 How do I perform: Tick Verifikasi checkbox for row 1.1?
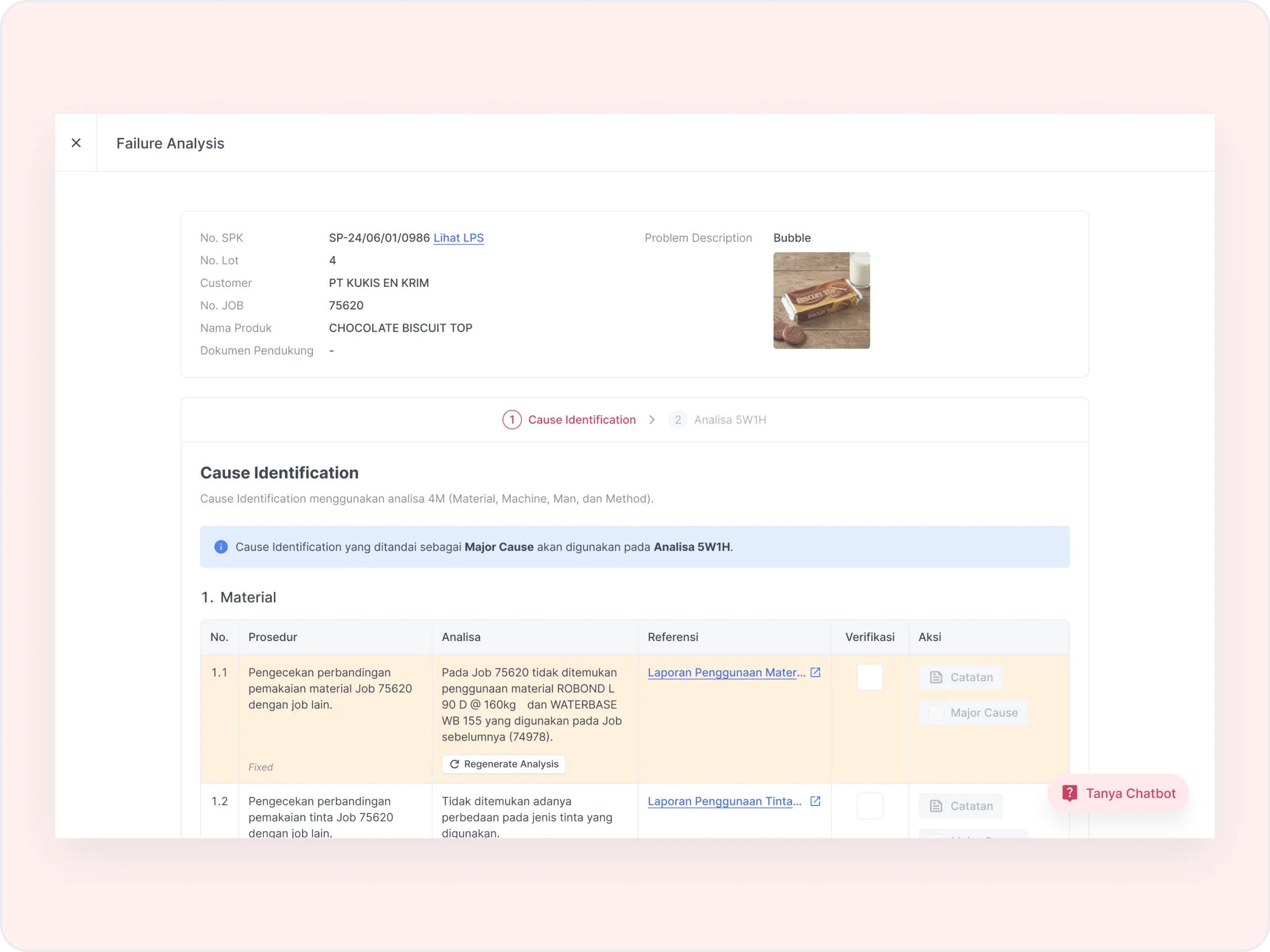tap(870, 677)
